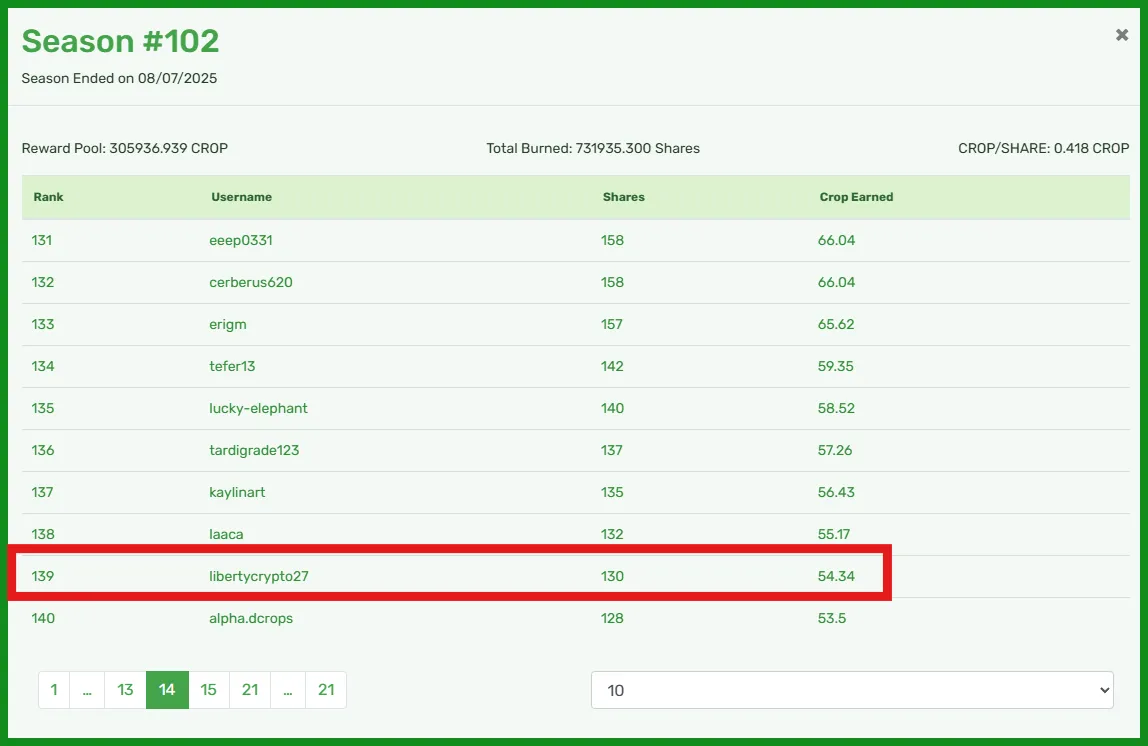Viewport: 1148px width, 746px height.
Task: Click the cerberus620 username
Action: pos(251,282)
